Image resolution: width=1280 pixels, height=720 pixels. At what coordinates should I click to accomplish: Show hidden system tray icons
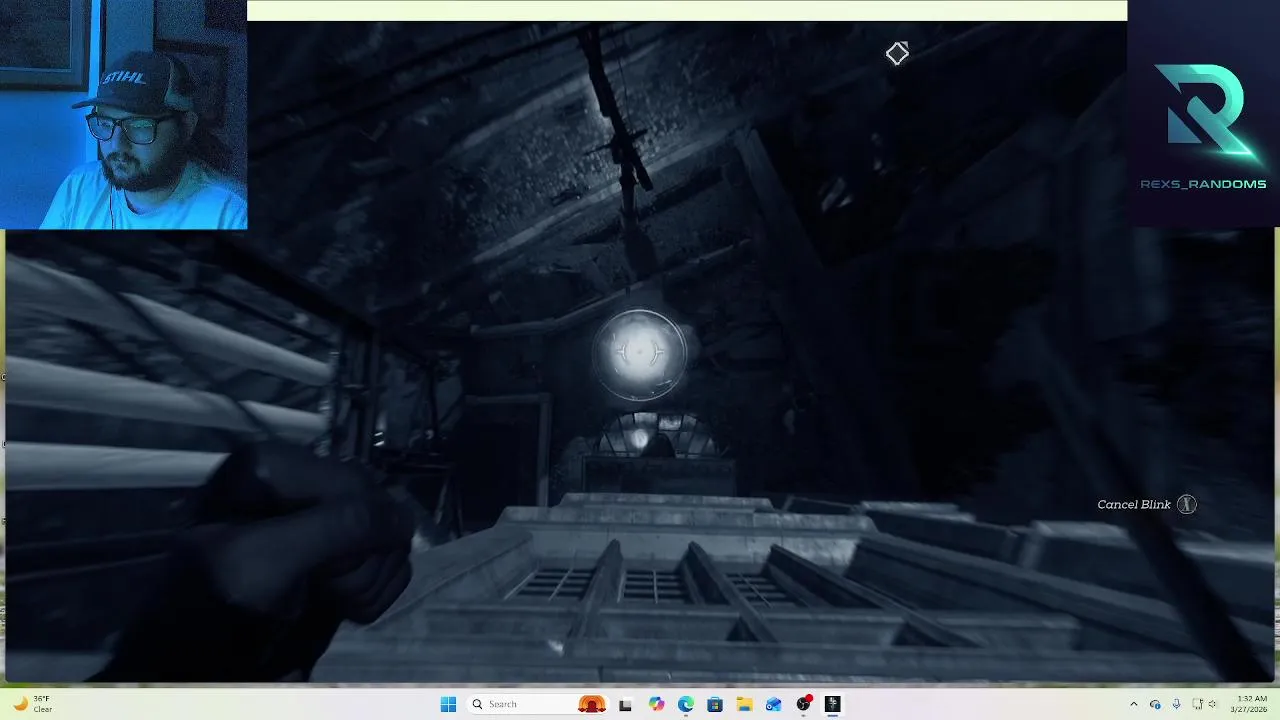[1133, 704]
